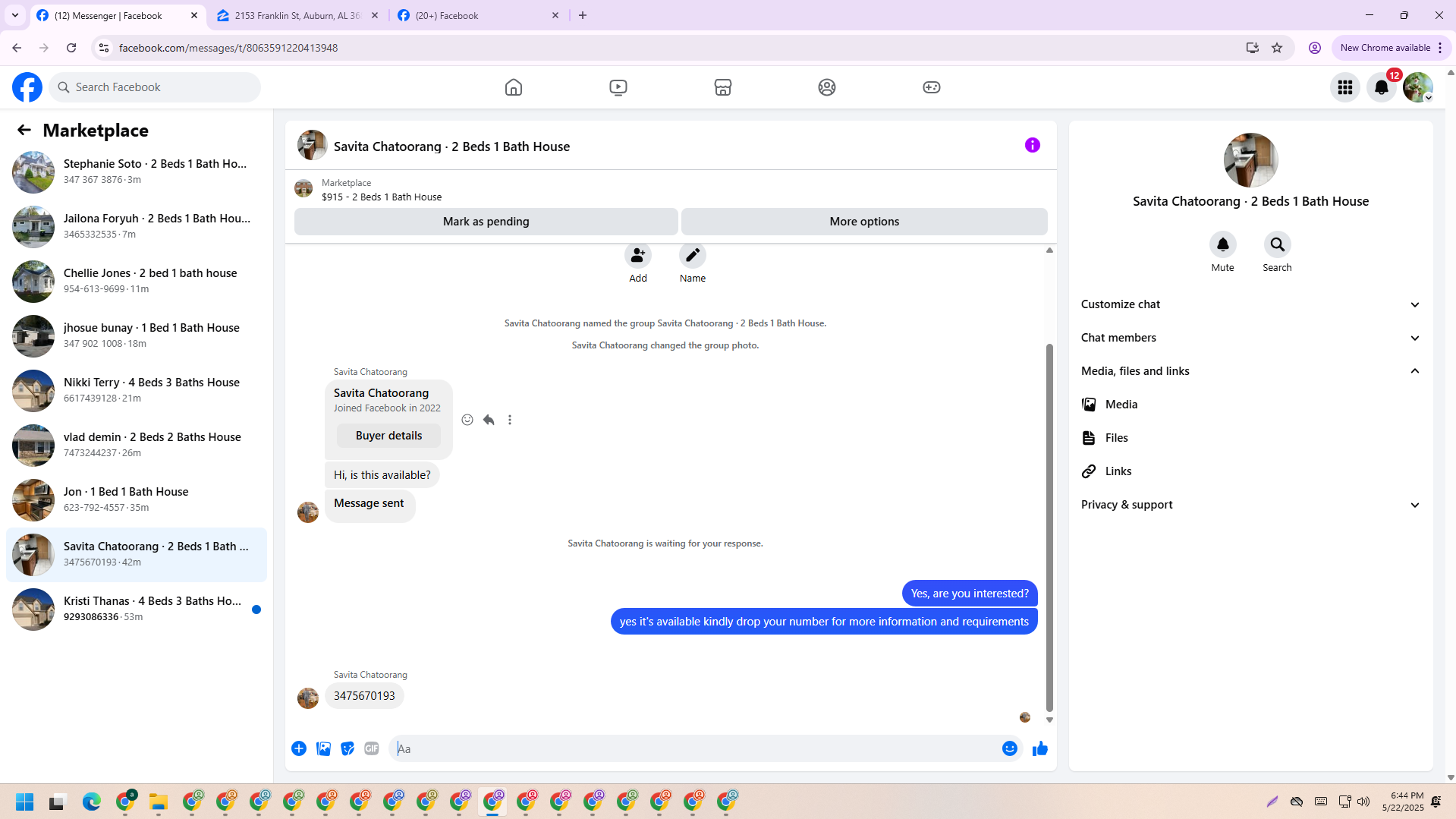This screenshot has width=1456, height=819.
Task: Choose a sticker icon
Action: click(x=347, y=748)
